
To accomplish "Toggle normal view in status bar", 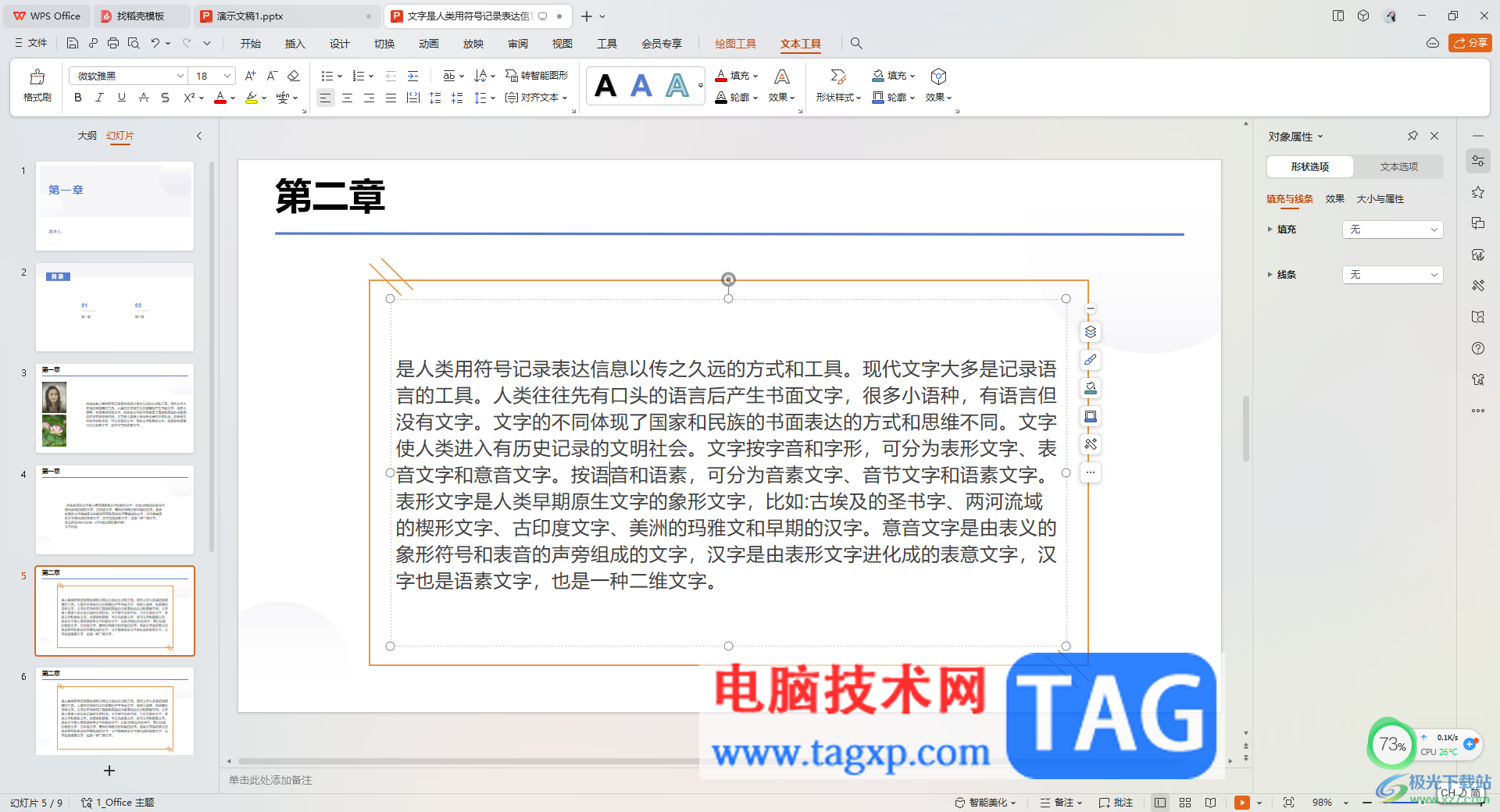I will tap(1160, 803).
